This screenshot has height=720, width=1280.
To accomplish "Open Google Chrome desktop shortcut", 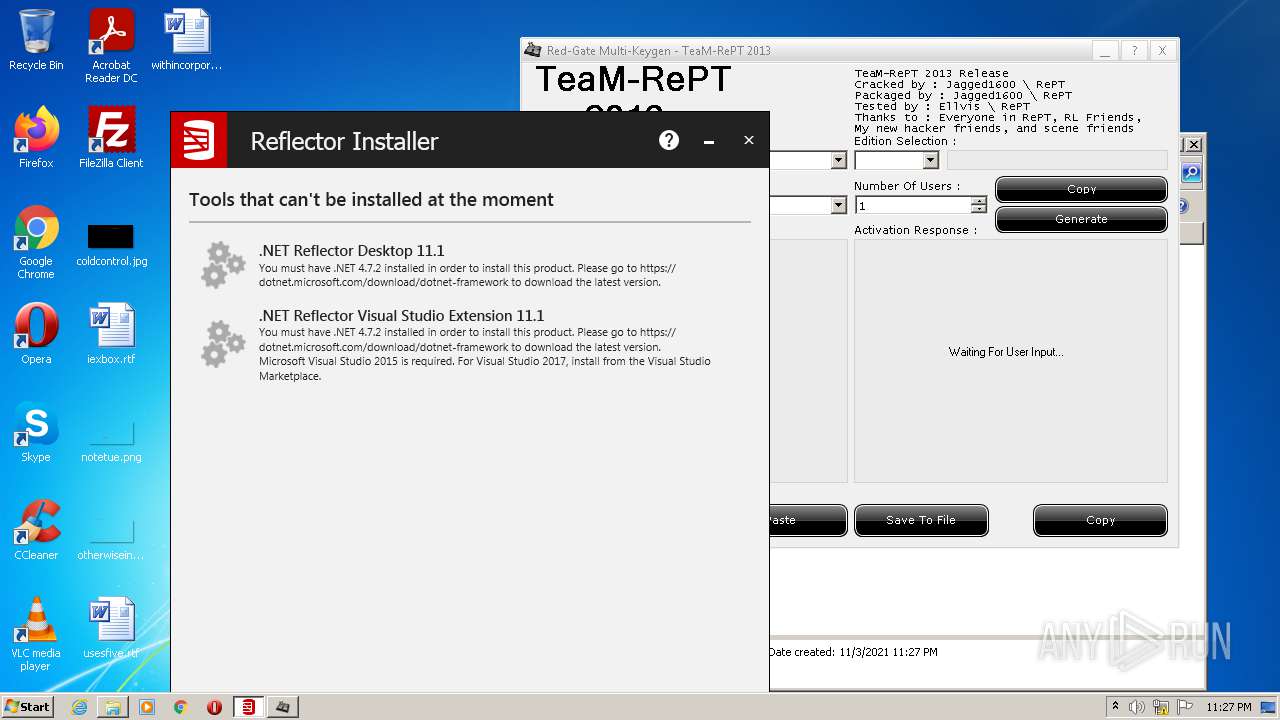I will [36, 242].
